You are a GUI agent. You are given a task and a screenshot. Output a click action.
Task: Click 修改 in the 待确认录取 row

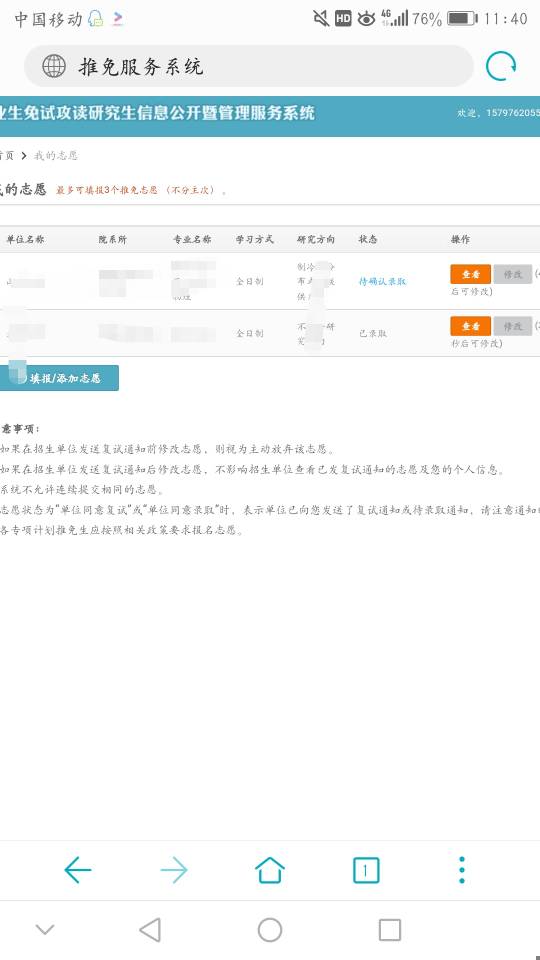512,274
